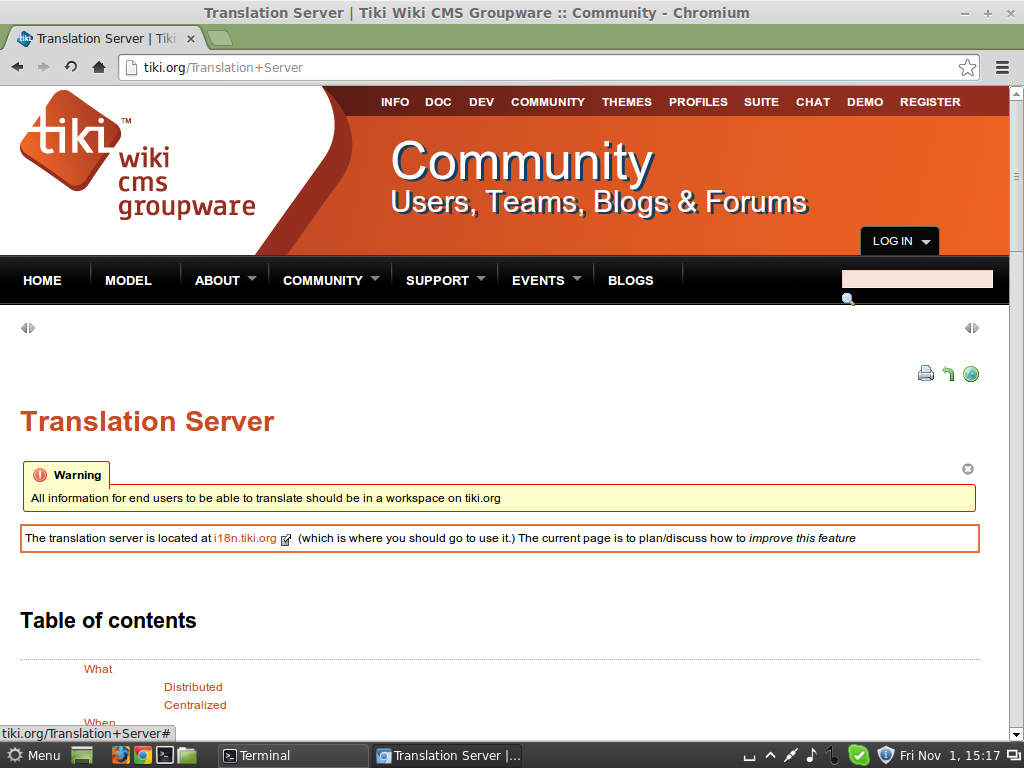
Task: Follow the i18n.tiki.org link
Action: [x=246, y=538]
